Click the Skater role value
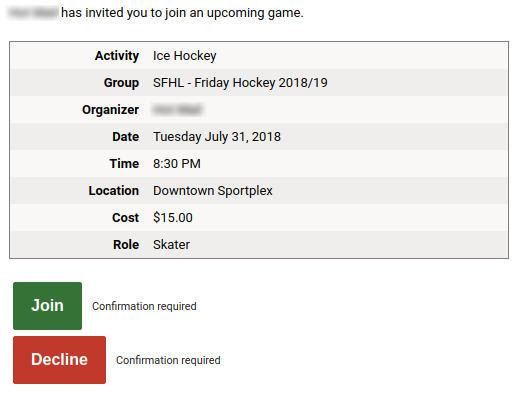 point(171,245)
